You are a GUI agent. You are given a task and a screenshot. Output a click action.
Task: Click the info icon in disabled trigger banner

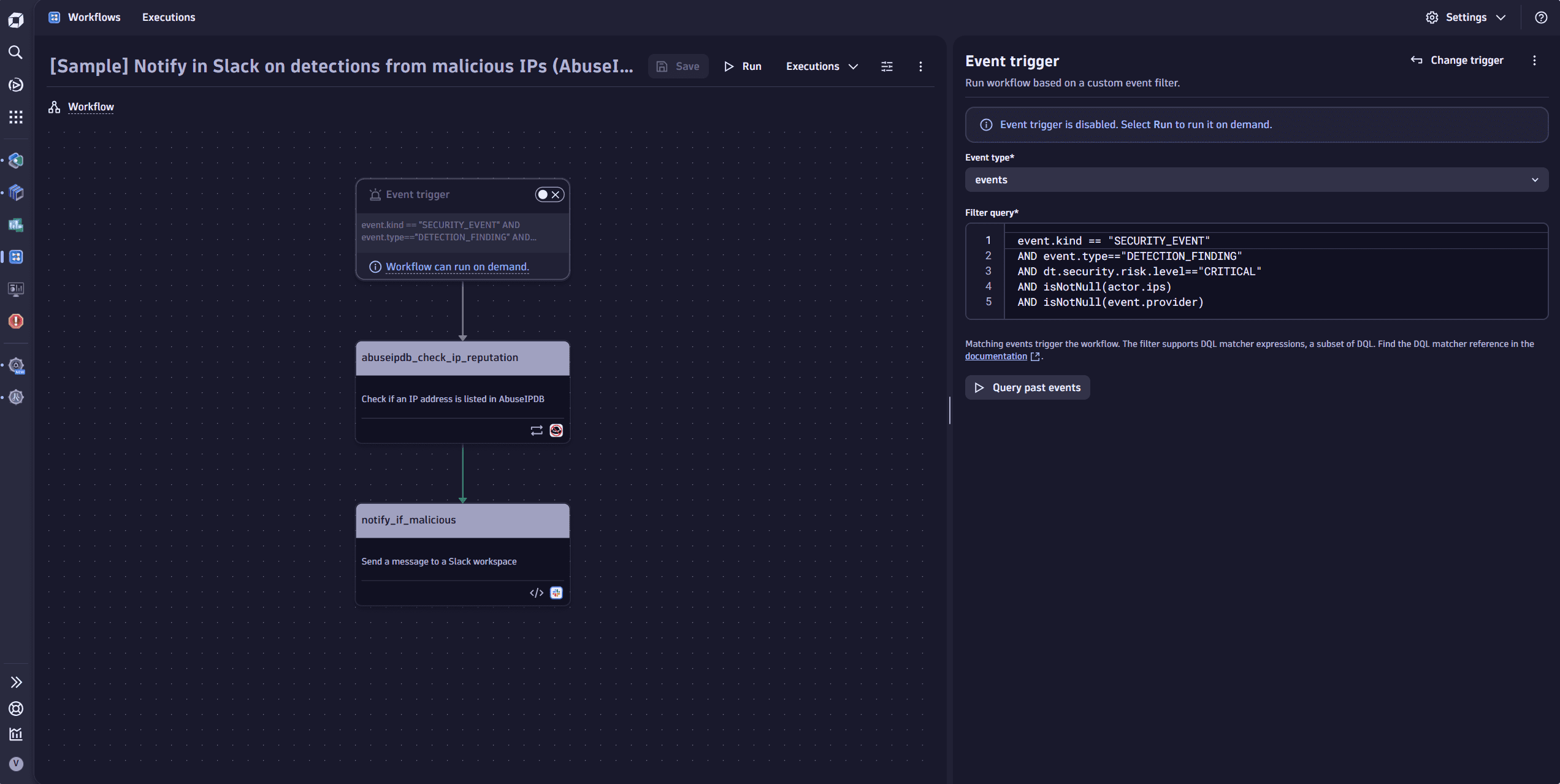pyautogui.click(x=986, y=125)
